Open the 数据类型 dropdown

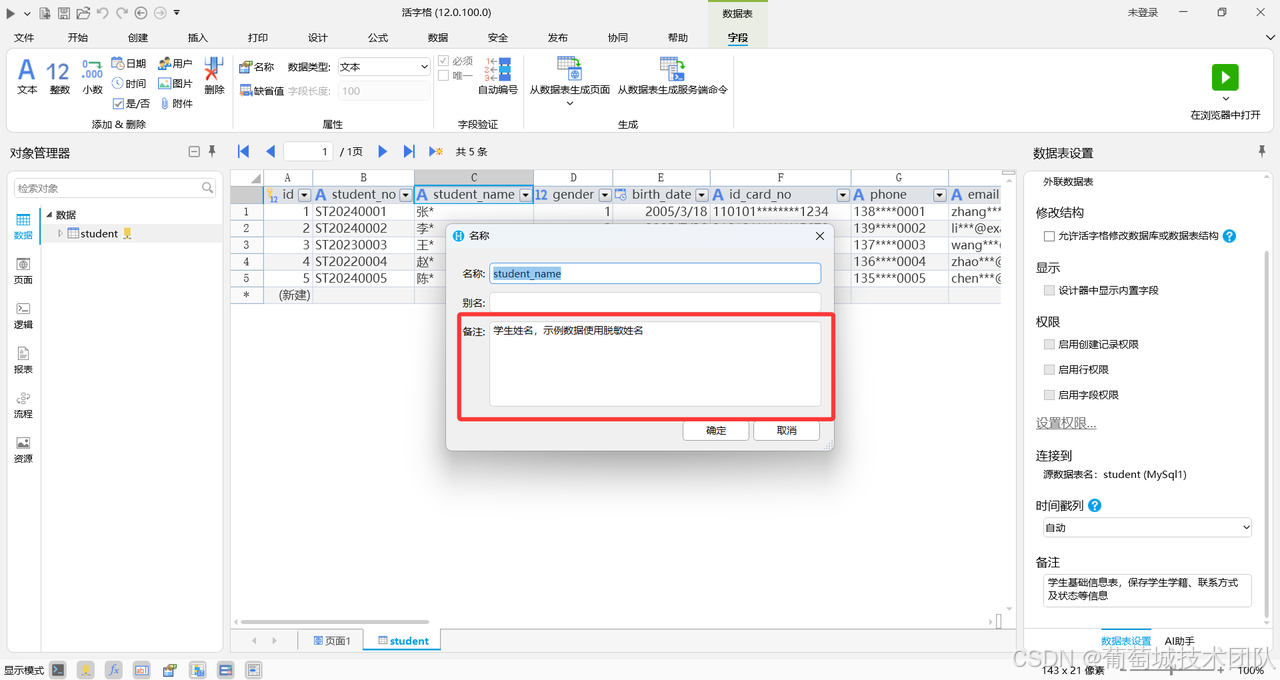(x=384, y=67)
